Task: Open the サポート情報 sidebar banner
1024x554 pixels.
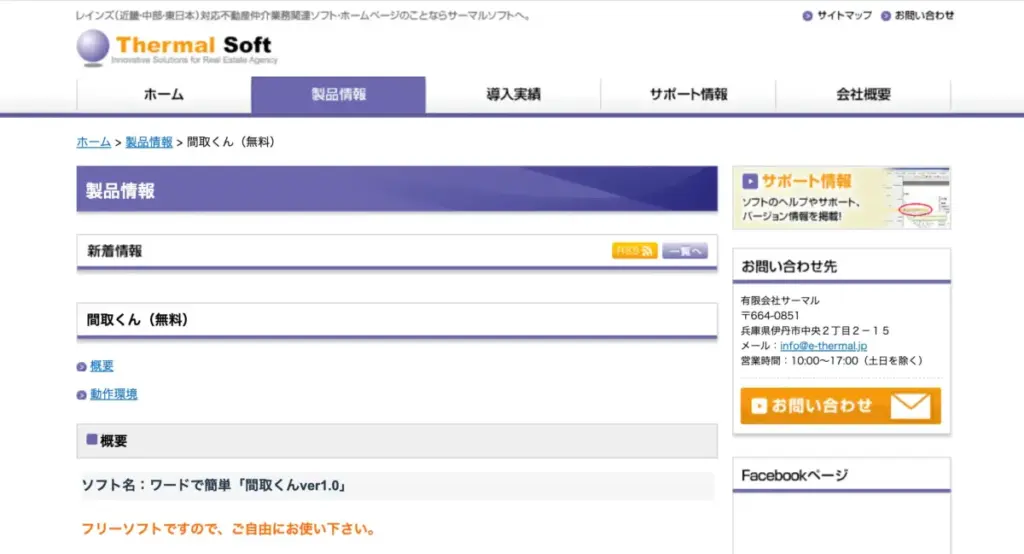Action: click(841, 198)
